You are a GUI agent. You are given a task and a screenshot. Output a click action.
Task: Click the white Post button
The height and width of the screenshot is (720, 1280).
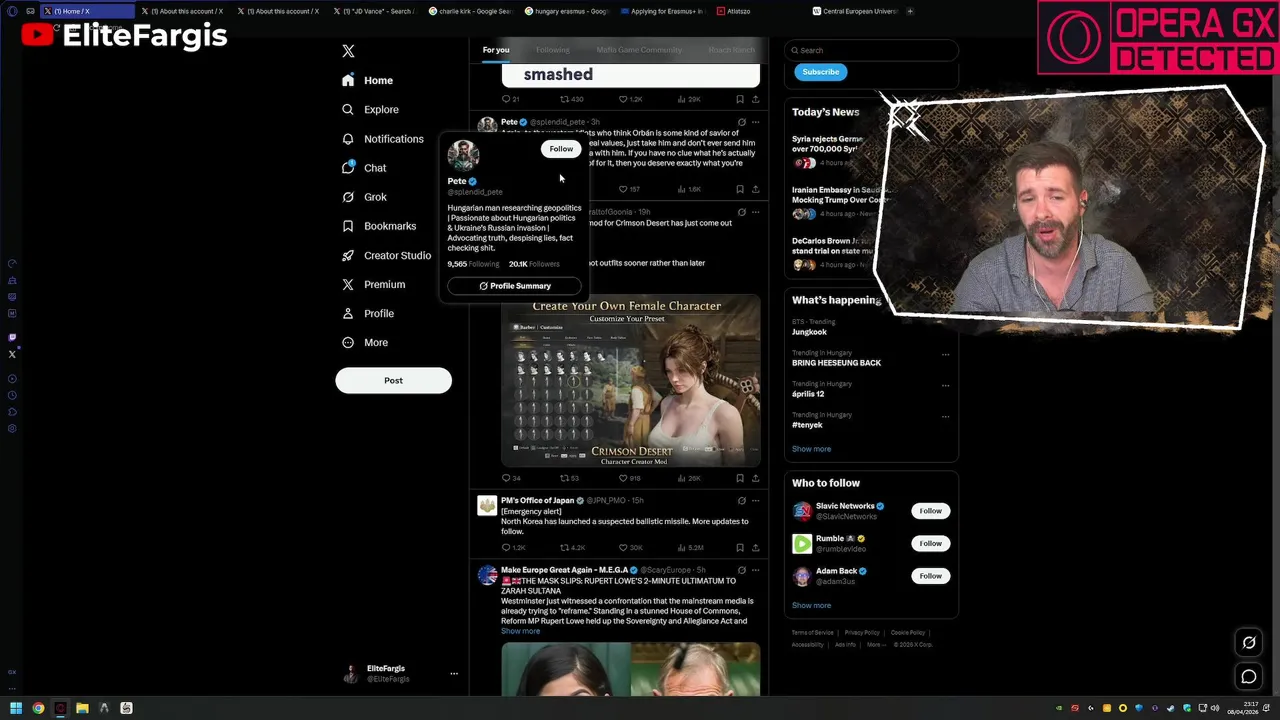coord(393,380)
